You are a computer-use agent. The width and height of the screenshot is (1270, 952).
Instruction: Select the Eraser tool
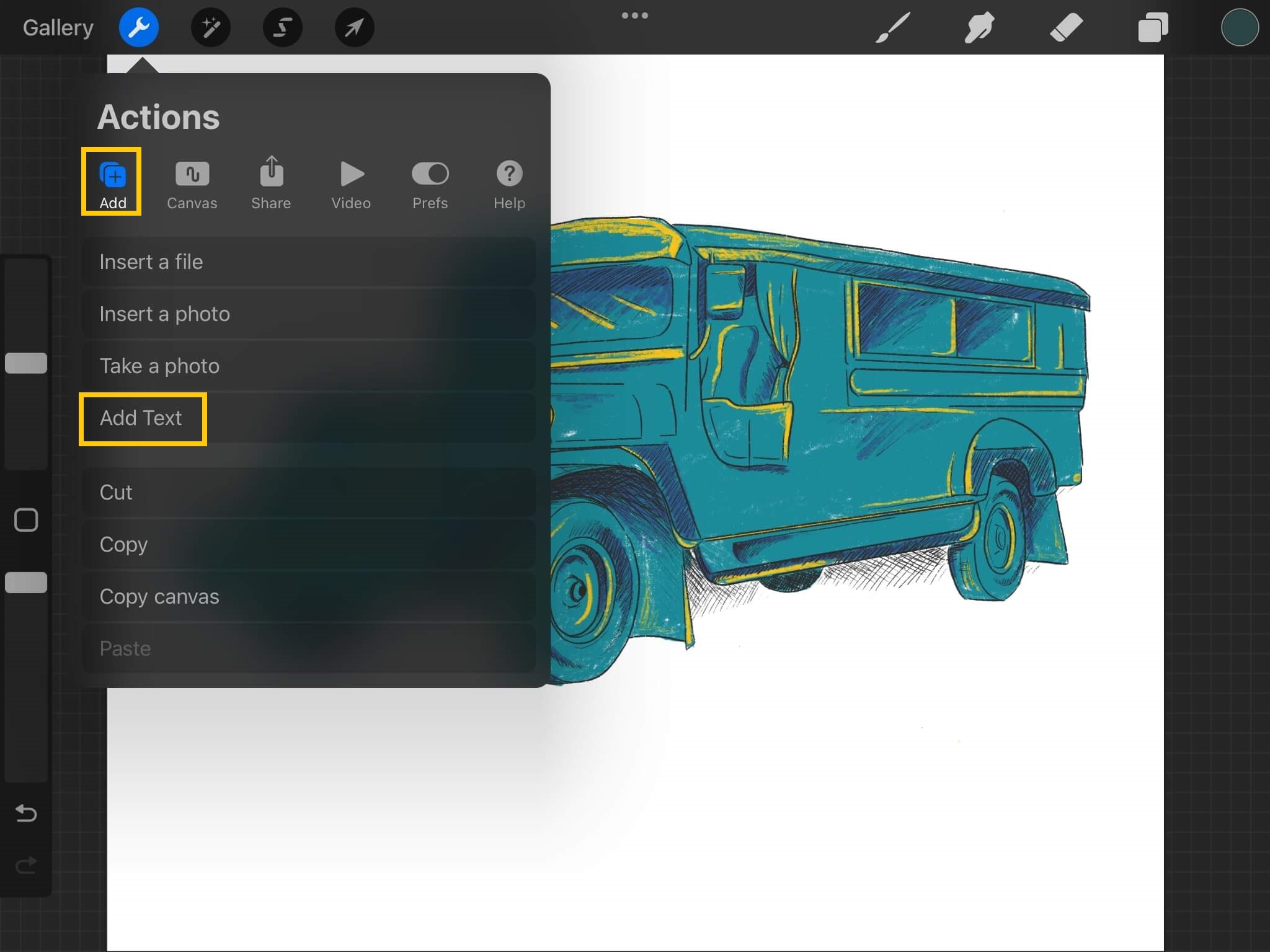coord(1066,27)
